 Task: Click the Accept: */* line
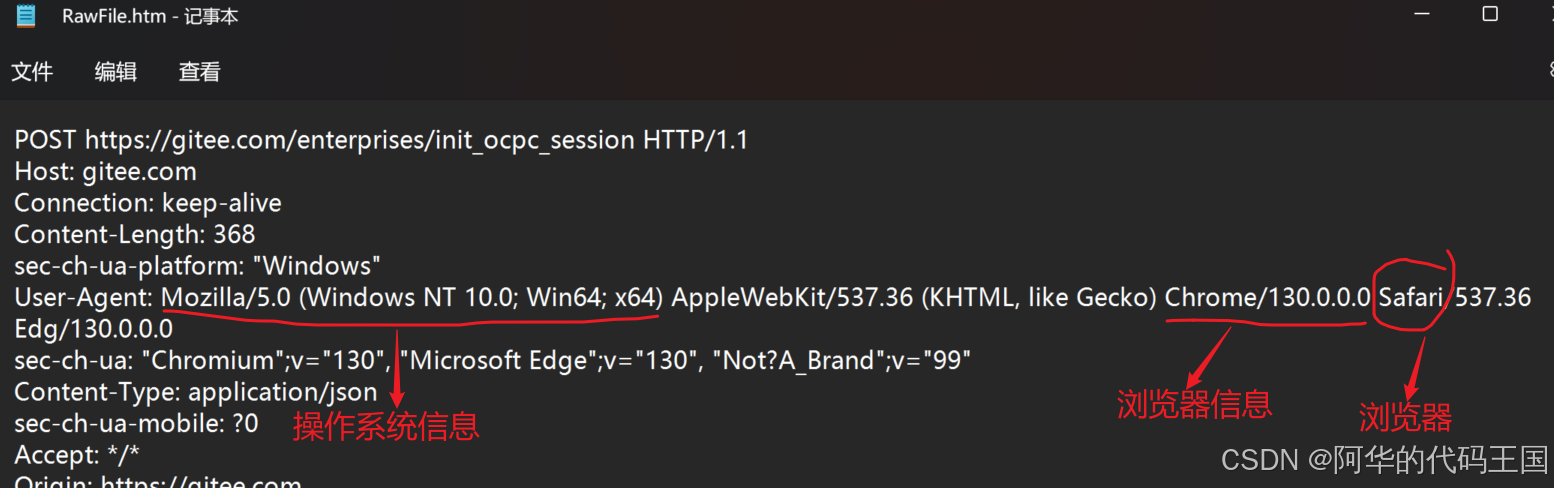(x=77, y=455)
